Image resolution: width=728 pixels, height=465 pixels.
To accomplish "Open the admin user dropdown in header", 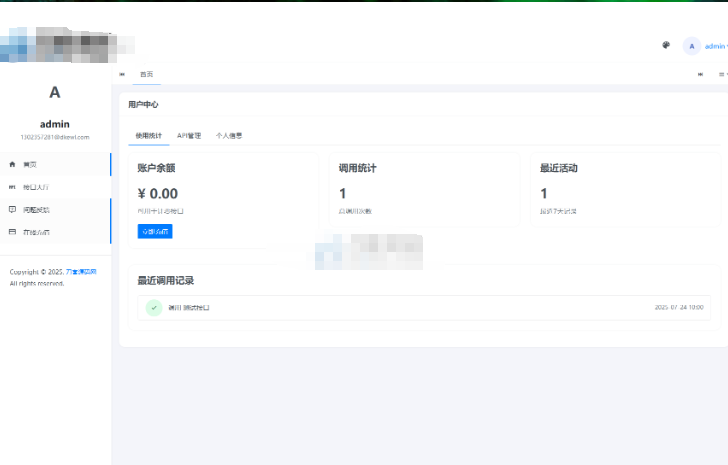I will click(715, 46).
